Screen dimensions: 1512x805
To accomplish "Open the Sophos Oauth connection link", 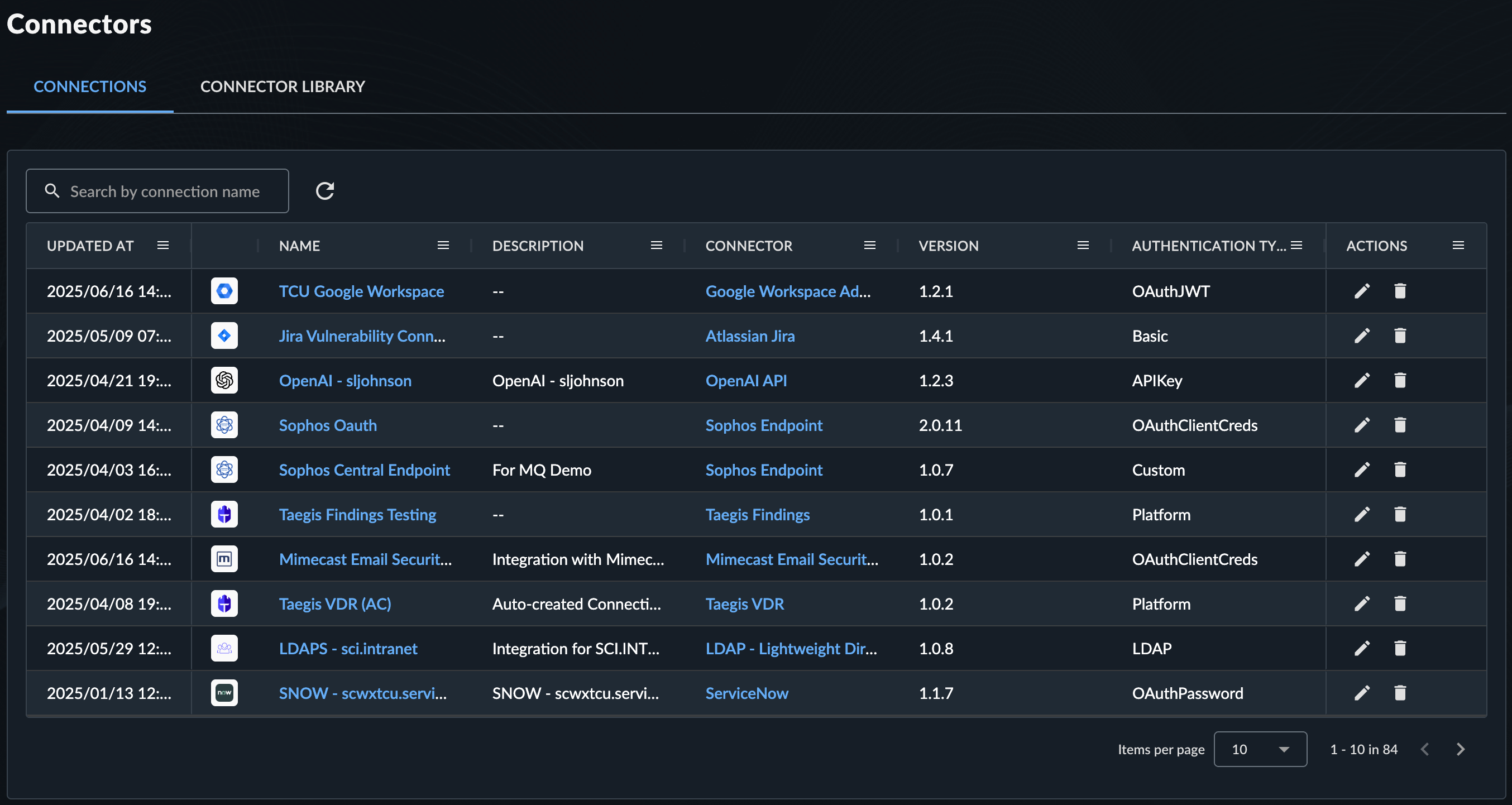I will click(x=328, y=425).
